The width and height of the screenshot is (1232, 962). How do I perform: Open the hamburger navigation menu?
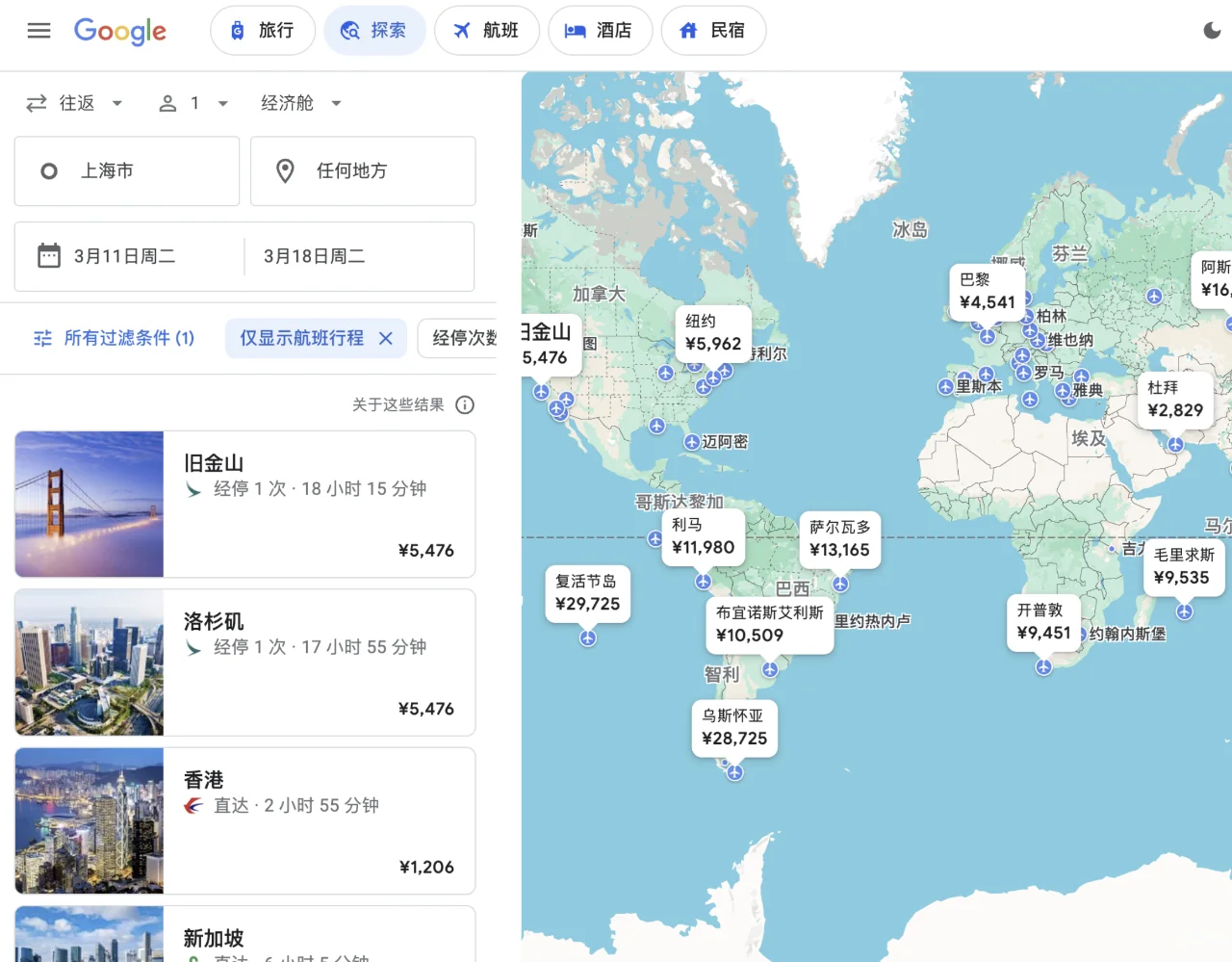pos(38,30)
